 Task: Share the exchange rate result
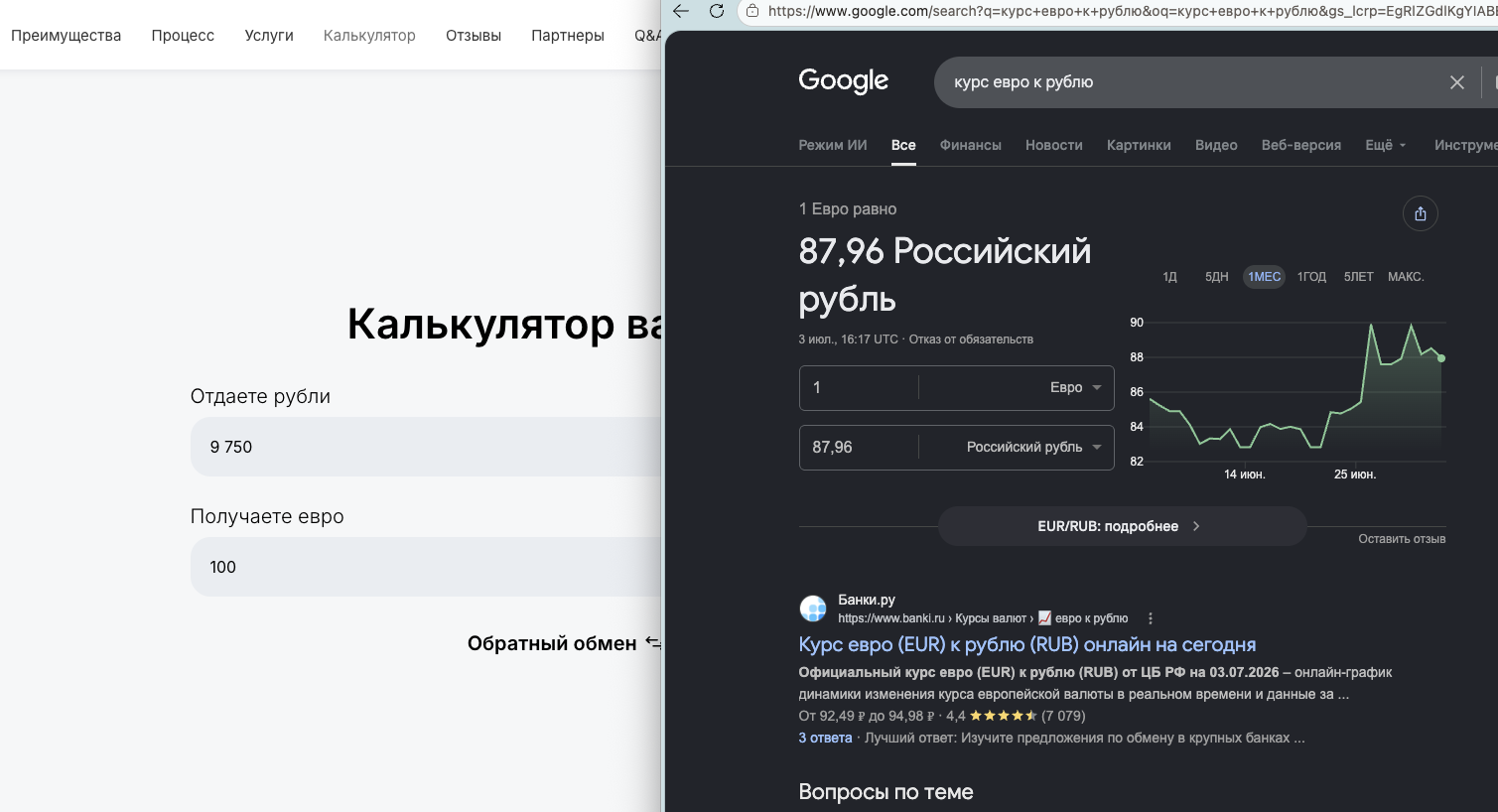[1420, 213]
